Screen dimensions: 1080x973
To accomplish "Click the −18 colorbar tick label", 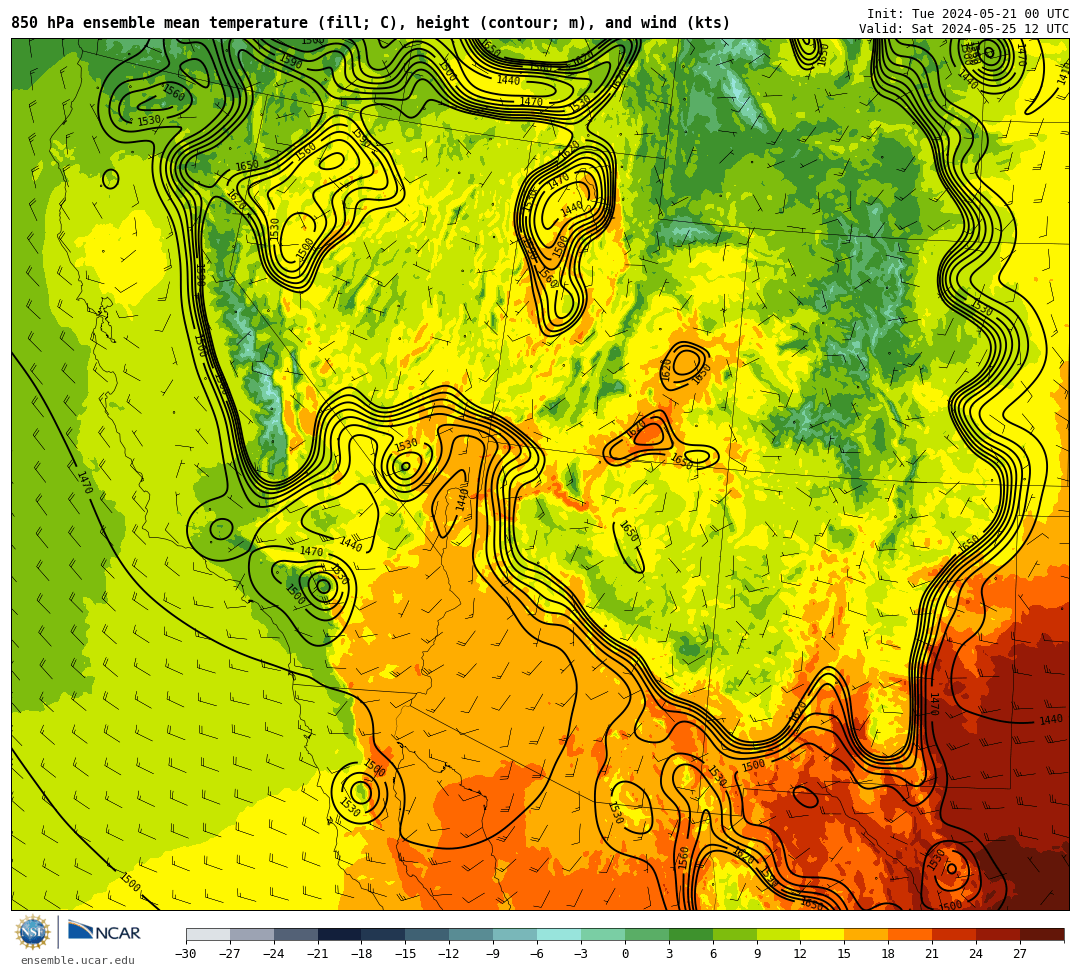I will click(362, 954).
